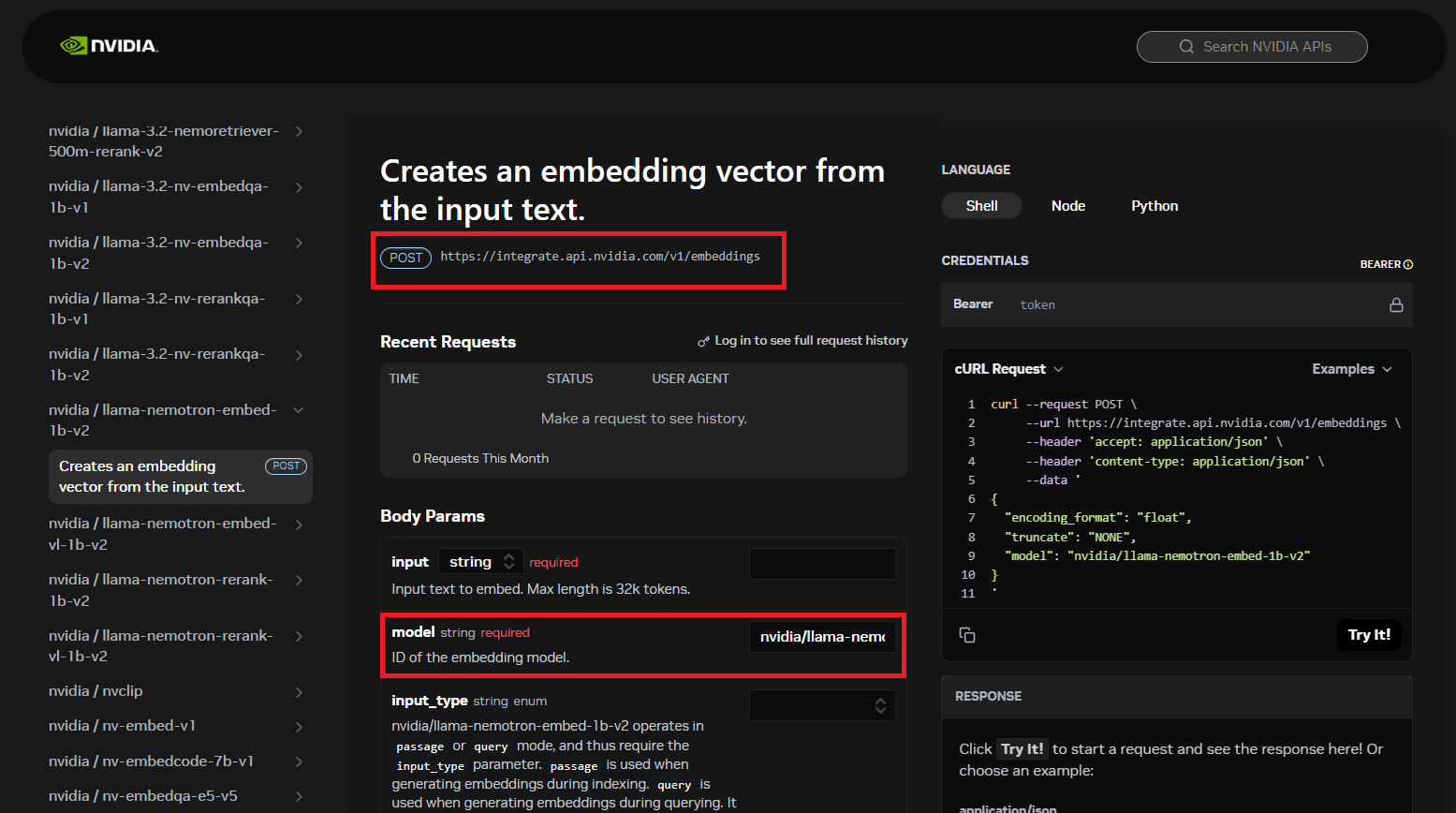Click the lock icon in token field
Image resolution: width=1456 pixels, height=813 pixels.
pyautogui.click(x=1396, y=305)
